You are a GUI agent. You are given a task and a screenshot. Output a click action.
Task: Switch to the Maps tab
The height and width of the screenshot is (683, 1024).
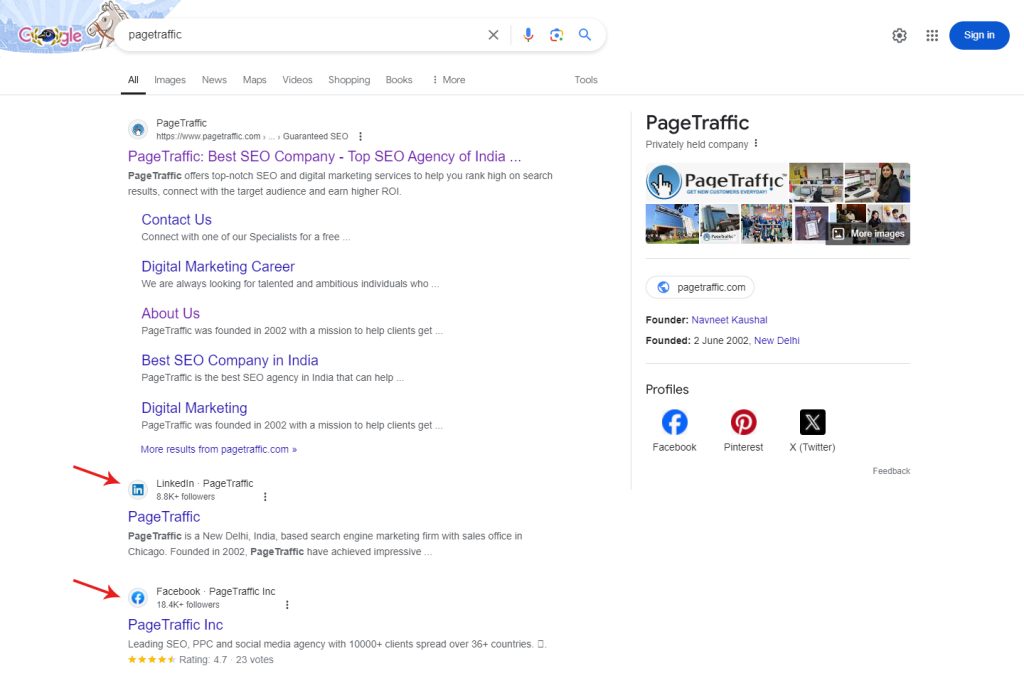255,80
